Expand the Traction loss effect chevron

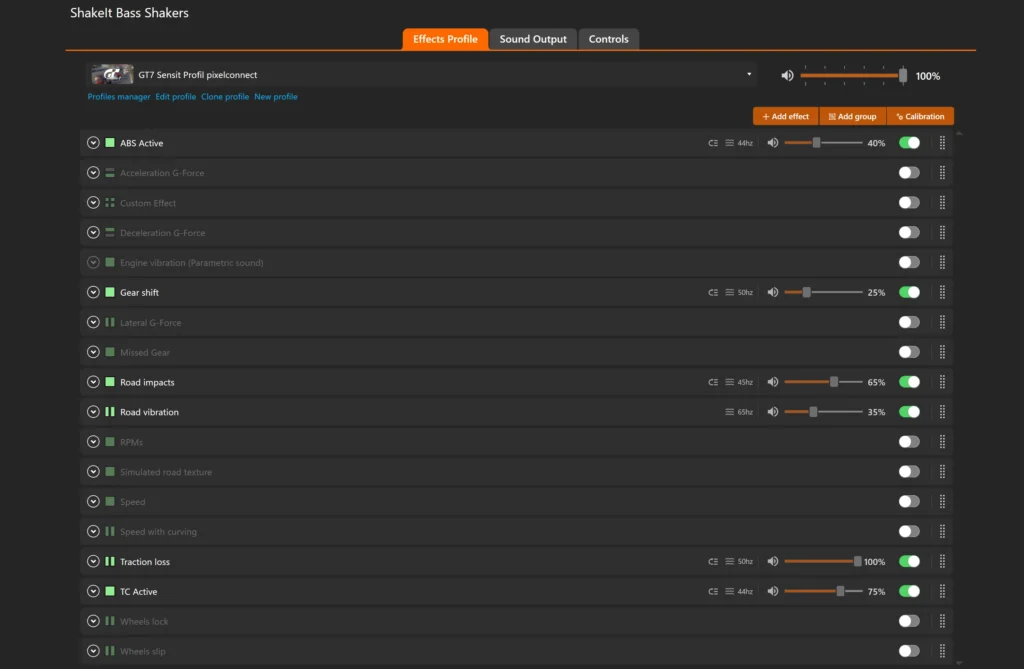click(93, 561)
